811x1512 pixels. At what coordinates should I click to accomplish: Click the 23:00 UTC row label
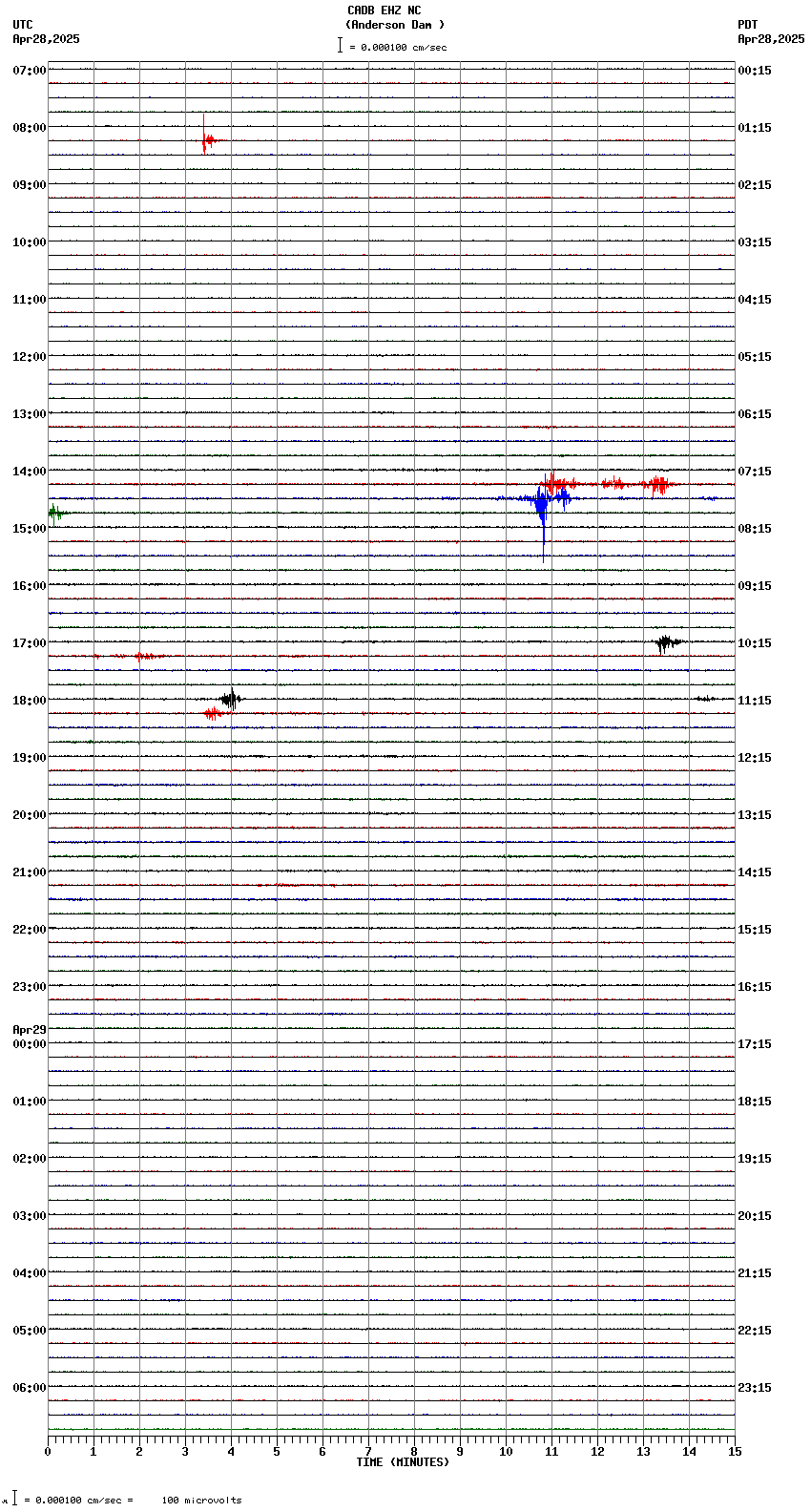pos(30,987)
